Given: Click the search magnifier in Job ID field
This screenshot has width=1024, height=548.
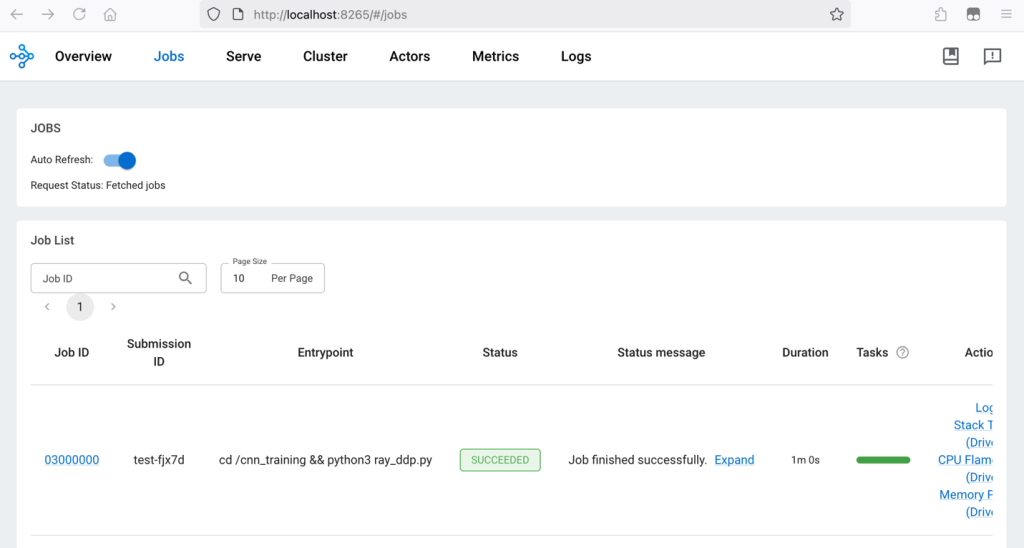Looking at the screenshot, I should 185,278.
